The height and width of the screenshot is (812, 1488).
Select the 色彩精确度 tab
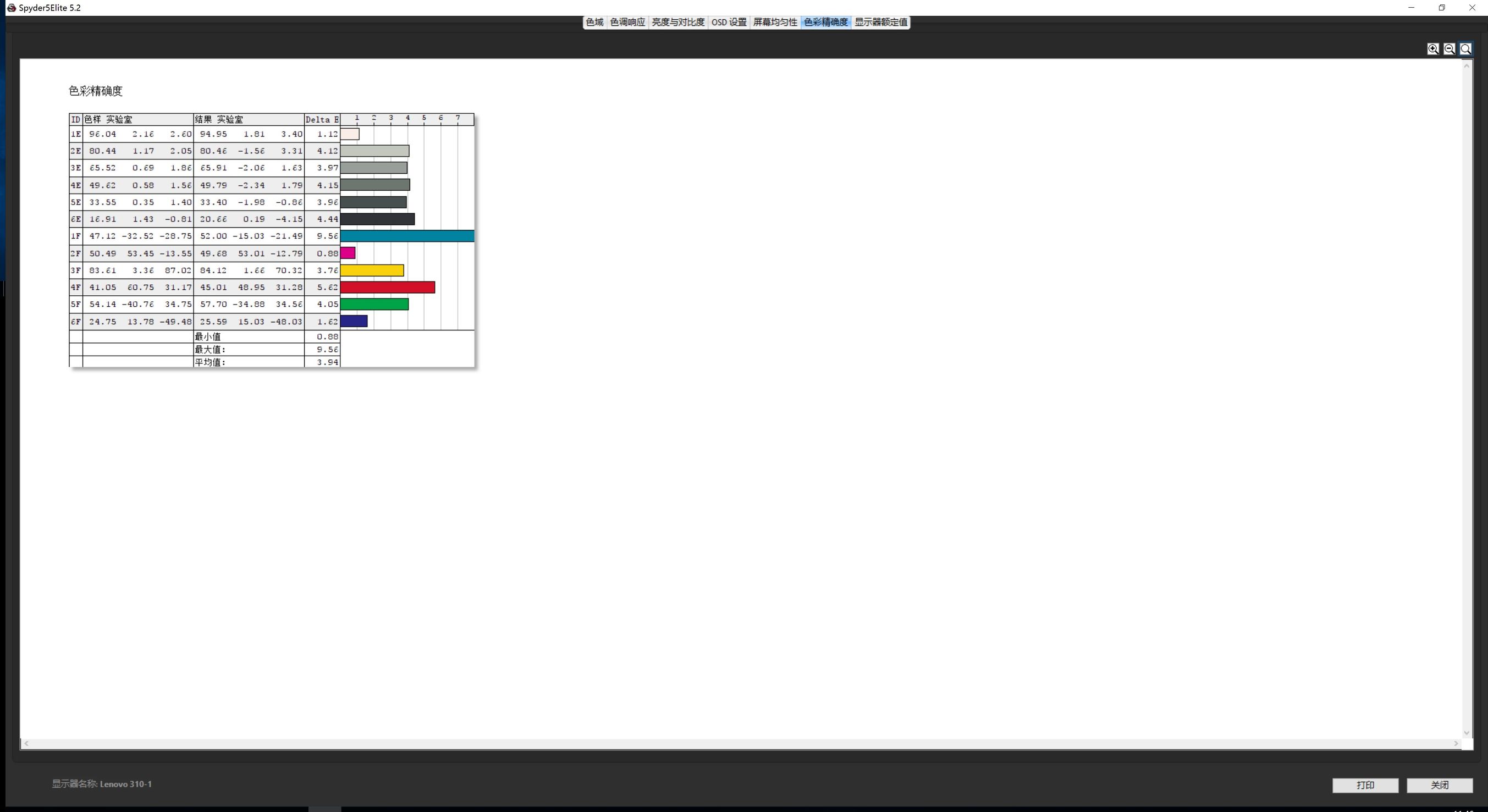tap(825, 22)
